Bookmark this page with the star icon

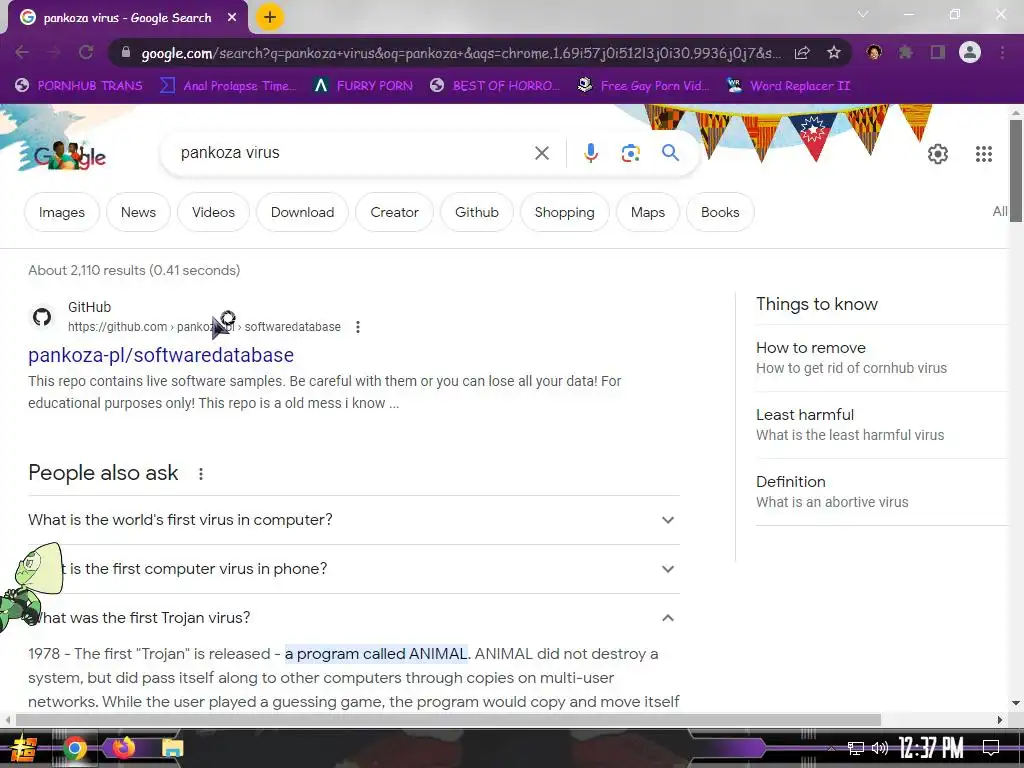click(833, 52)
